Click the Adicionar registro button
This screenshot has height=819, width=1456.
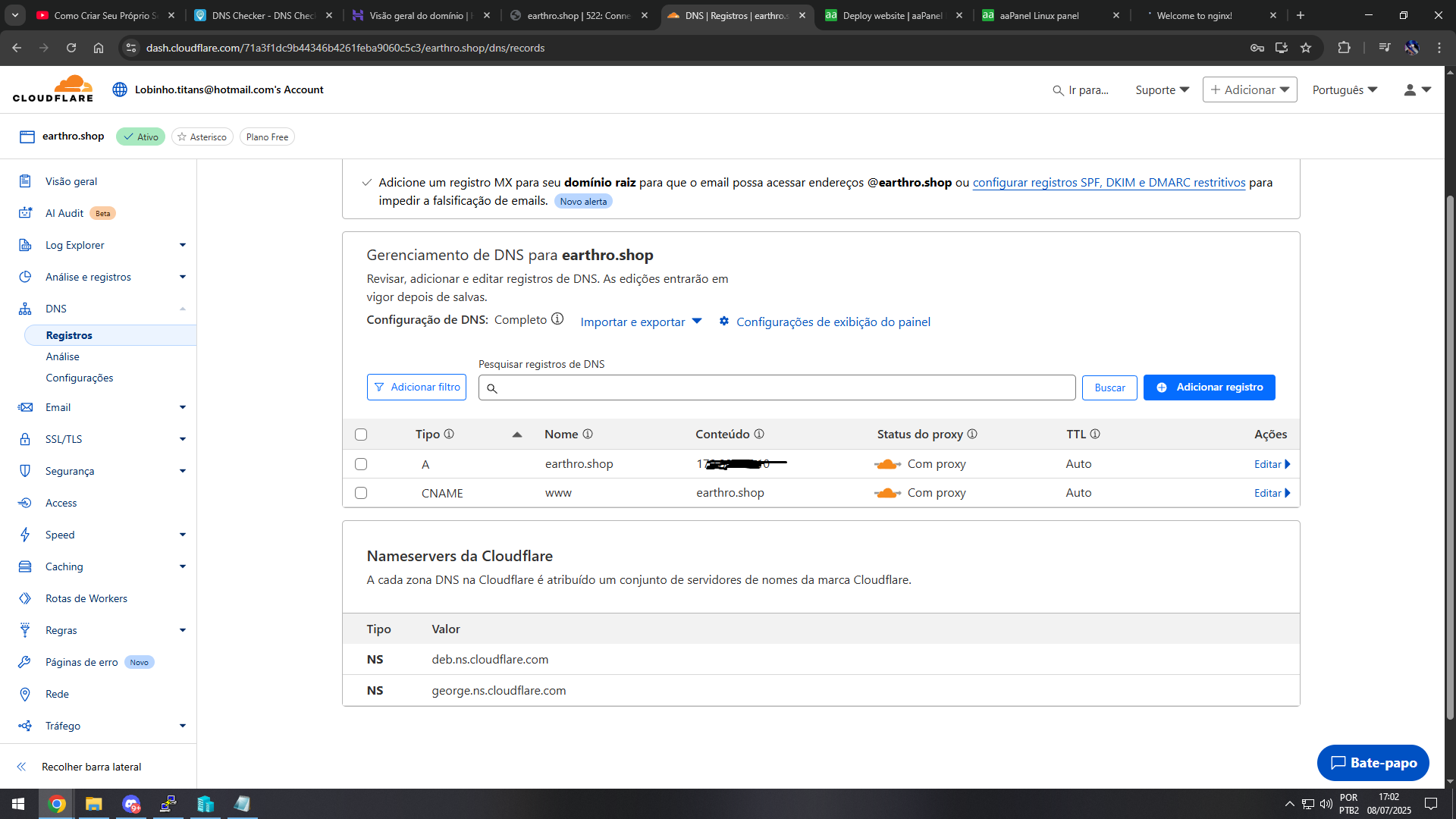point(1209,388)
